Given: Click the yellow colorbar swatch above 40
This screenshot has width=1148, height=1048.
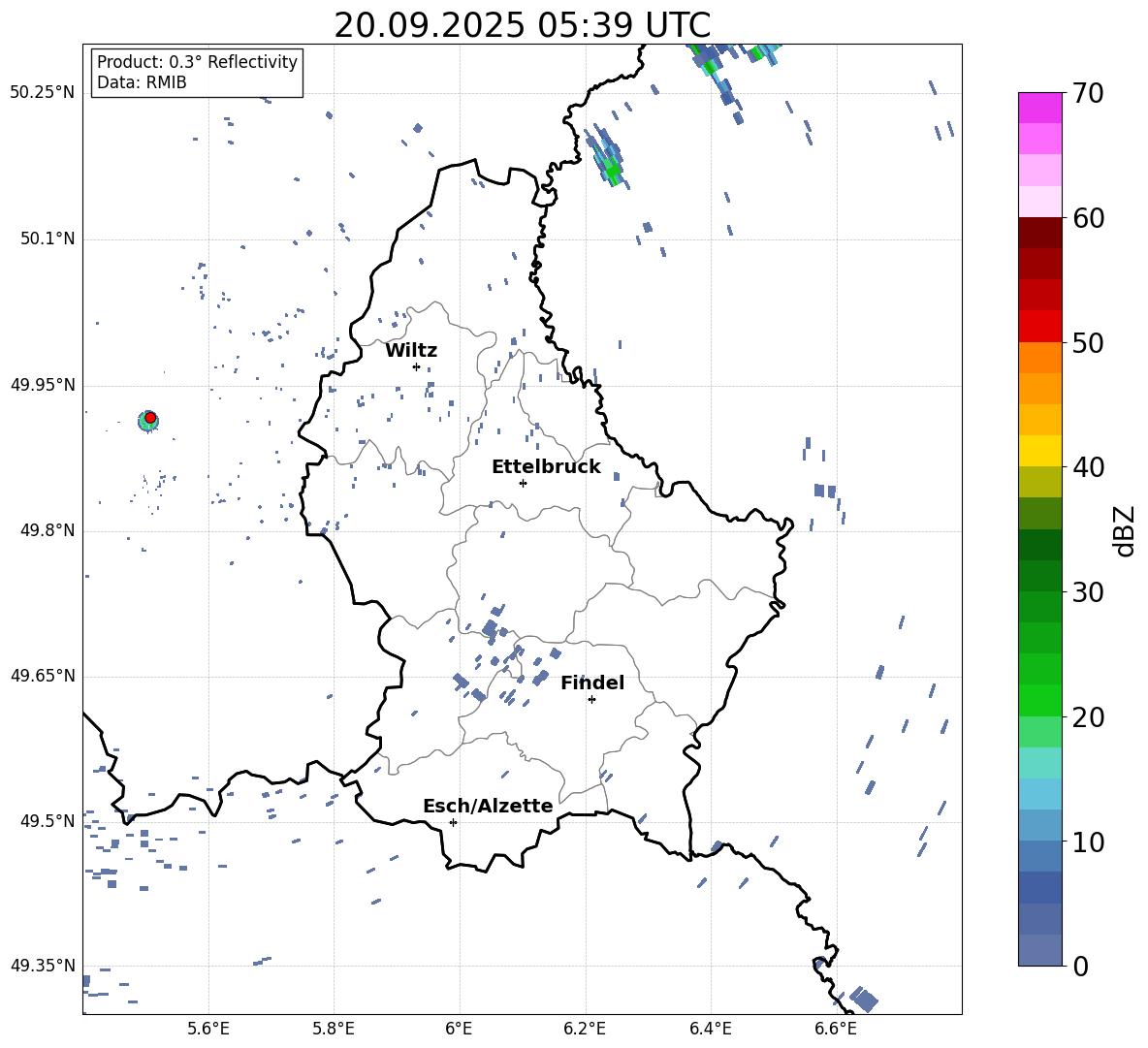Looking at the screenshot, I should point(1039,451).
